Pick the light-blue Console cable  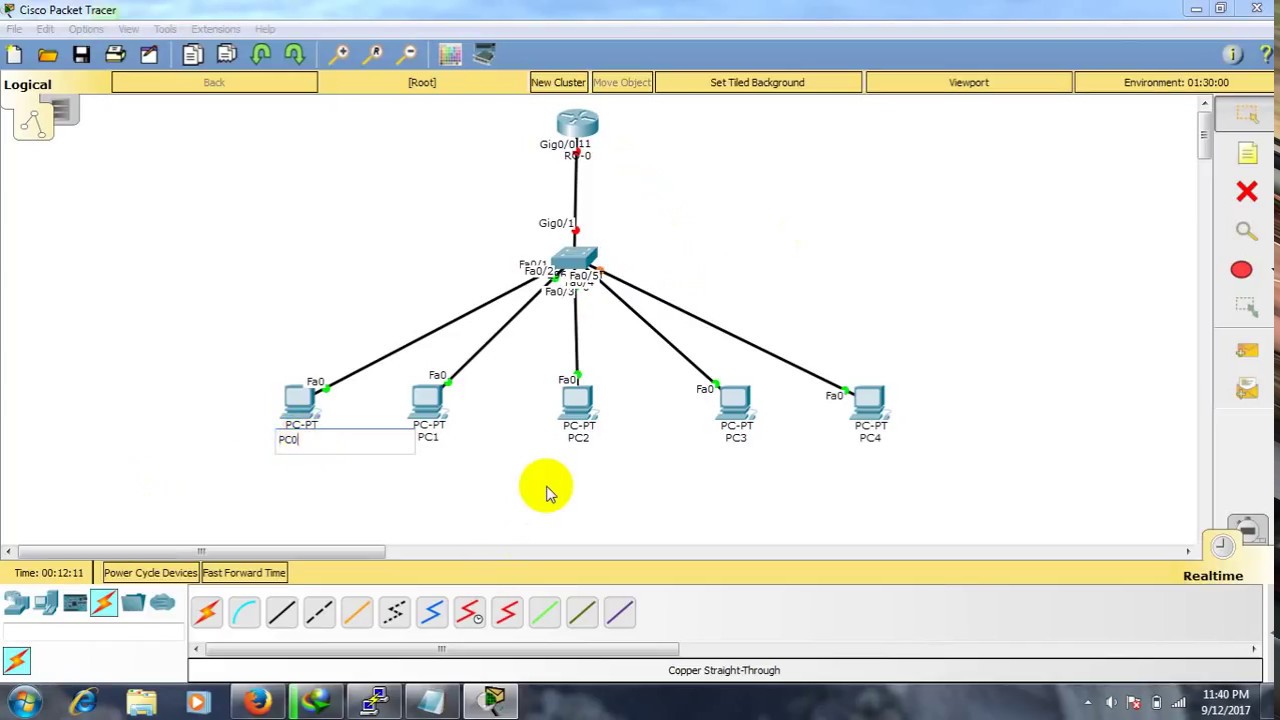pyautogui.click(x=244, y=612)
